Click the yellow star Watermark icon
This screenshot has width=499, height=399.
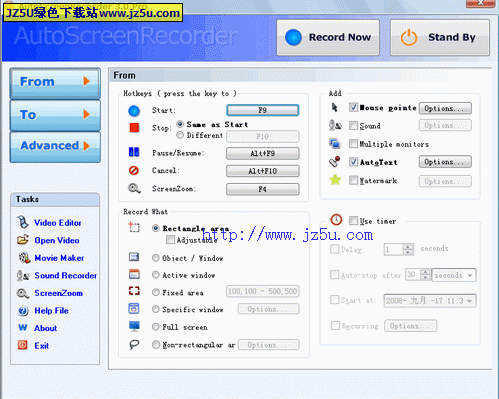335,180
